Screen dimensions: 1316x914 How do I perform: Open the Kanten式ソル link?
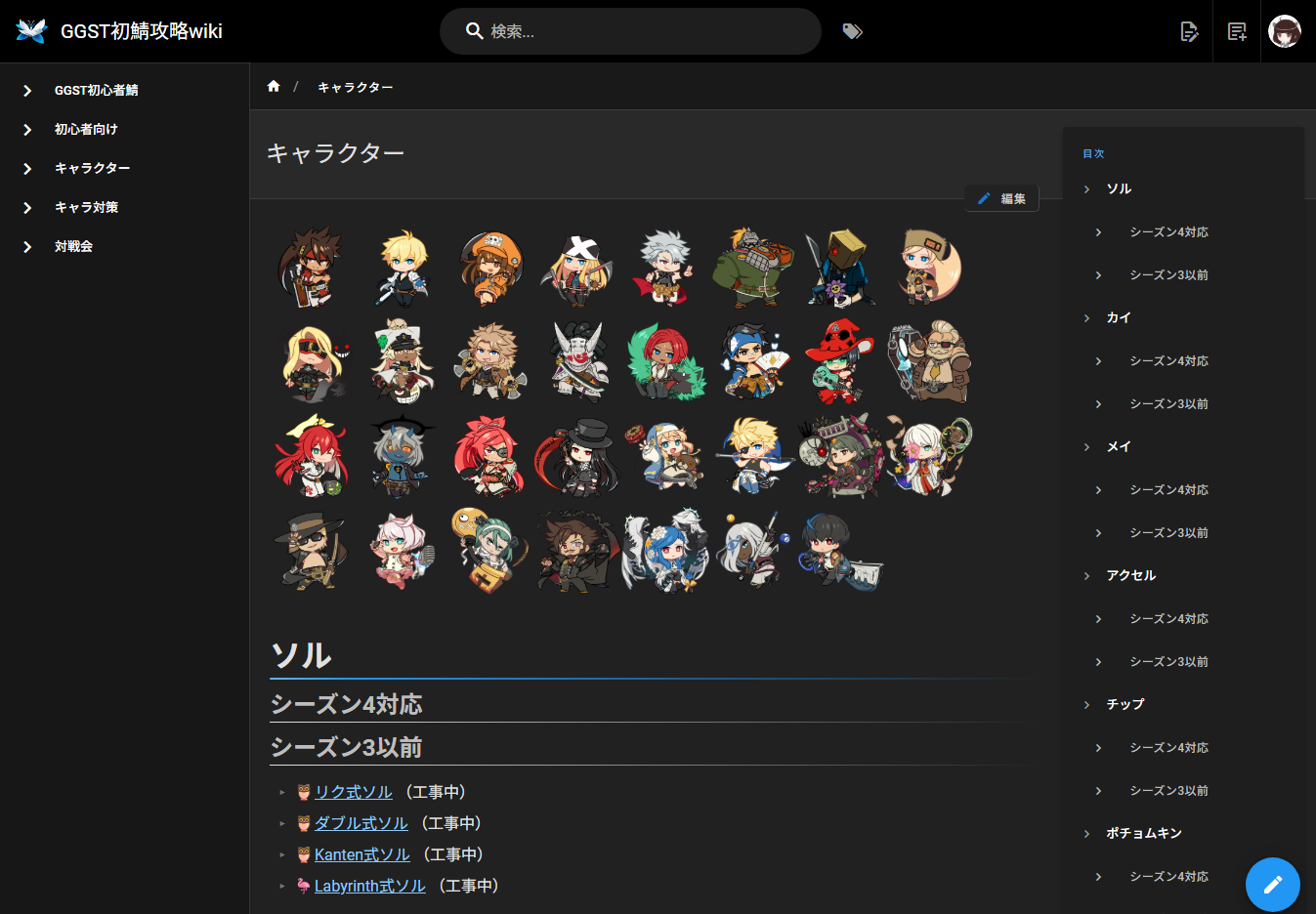(x=361, y=854)
